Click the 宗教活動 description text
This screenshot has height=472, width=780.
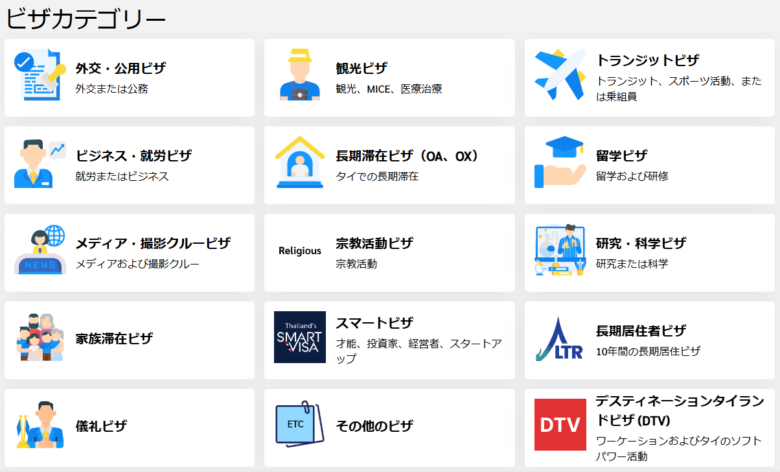356,264
